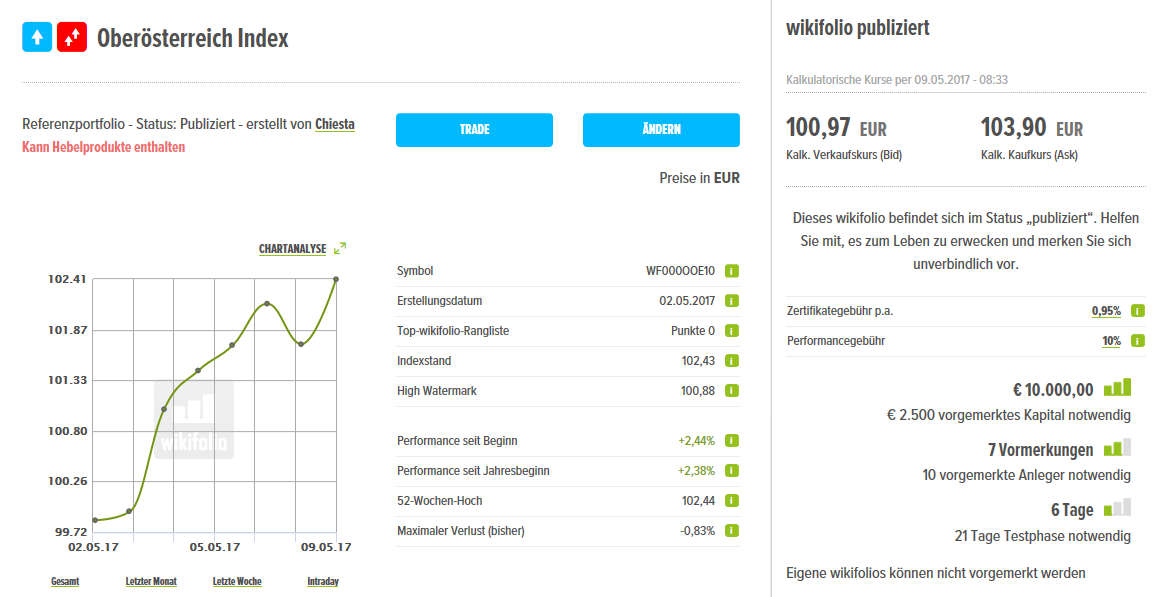Image resolution: width=1165 pixels, height=597 pixels.
Task: Show the Gesamt chart period
Action: (x=64, y=580)
